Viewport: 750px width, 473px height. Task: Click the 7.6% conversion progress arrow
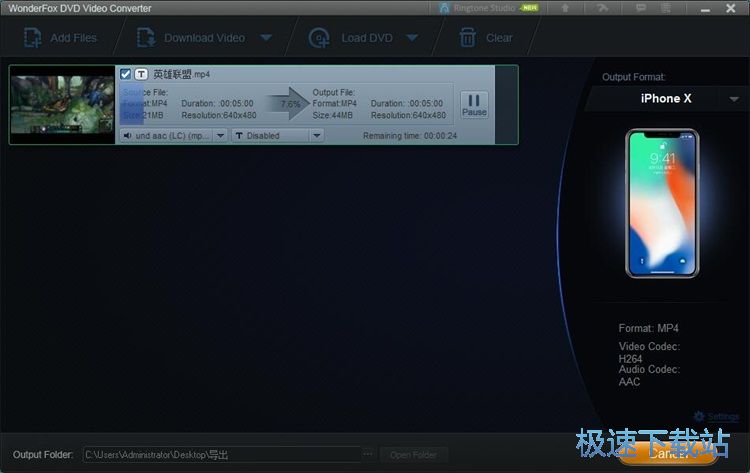pyautogui.click(x=288, y=104)
